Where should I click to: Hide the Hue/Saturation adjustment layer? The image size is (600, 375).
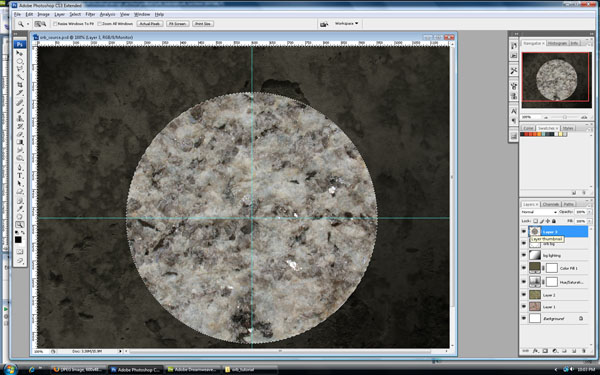(524, 282)
